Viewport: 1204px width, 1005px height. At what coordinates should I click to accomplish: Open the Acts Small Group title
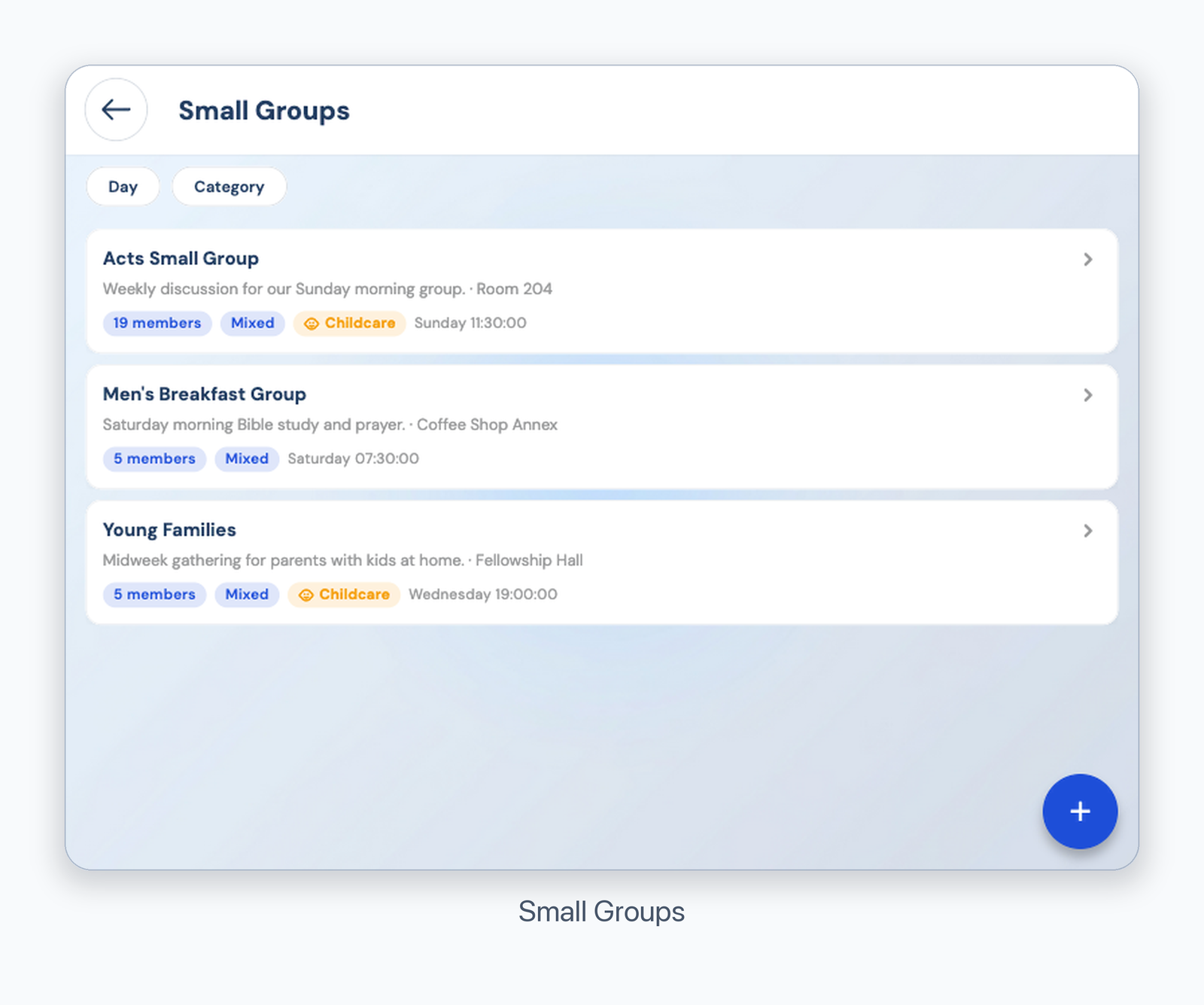[181, 258]
